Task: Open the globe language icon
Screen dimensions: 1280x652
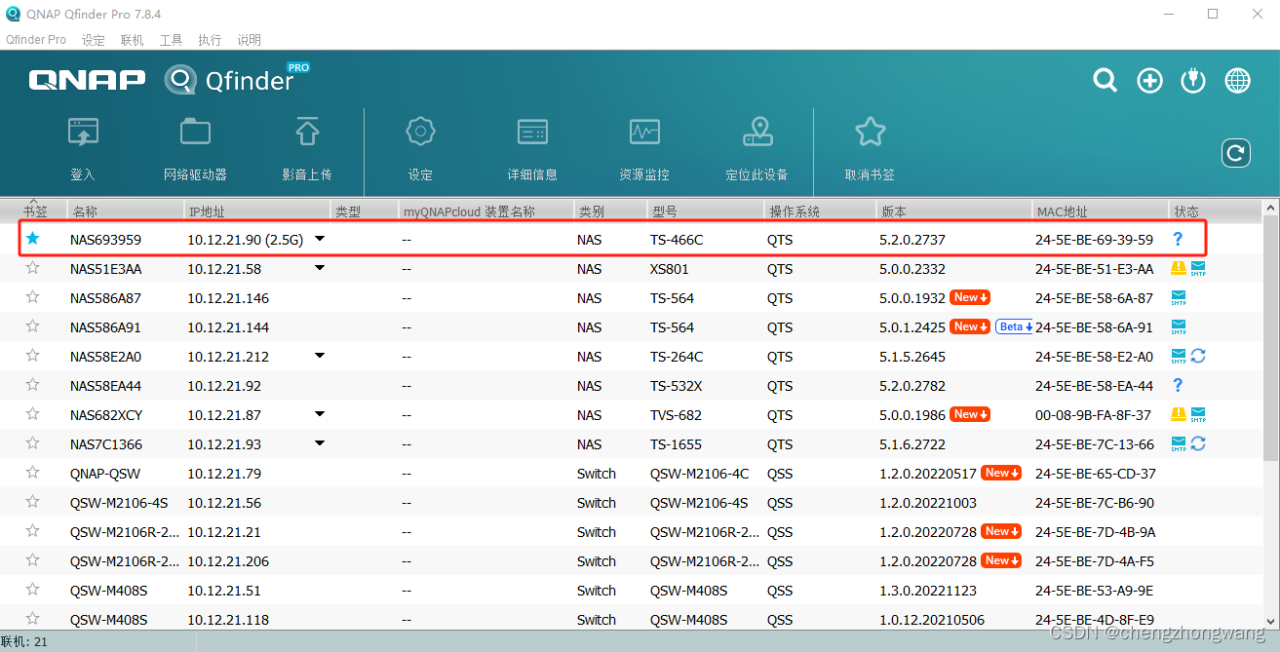Action: click(x=1238, y=81)
